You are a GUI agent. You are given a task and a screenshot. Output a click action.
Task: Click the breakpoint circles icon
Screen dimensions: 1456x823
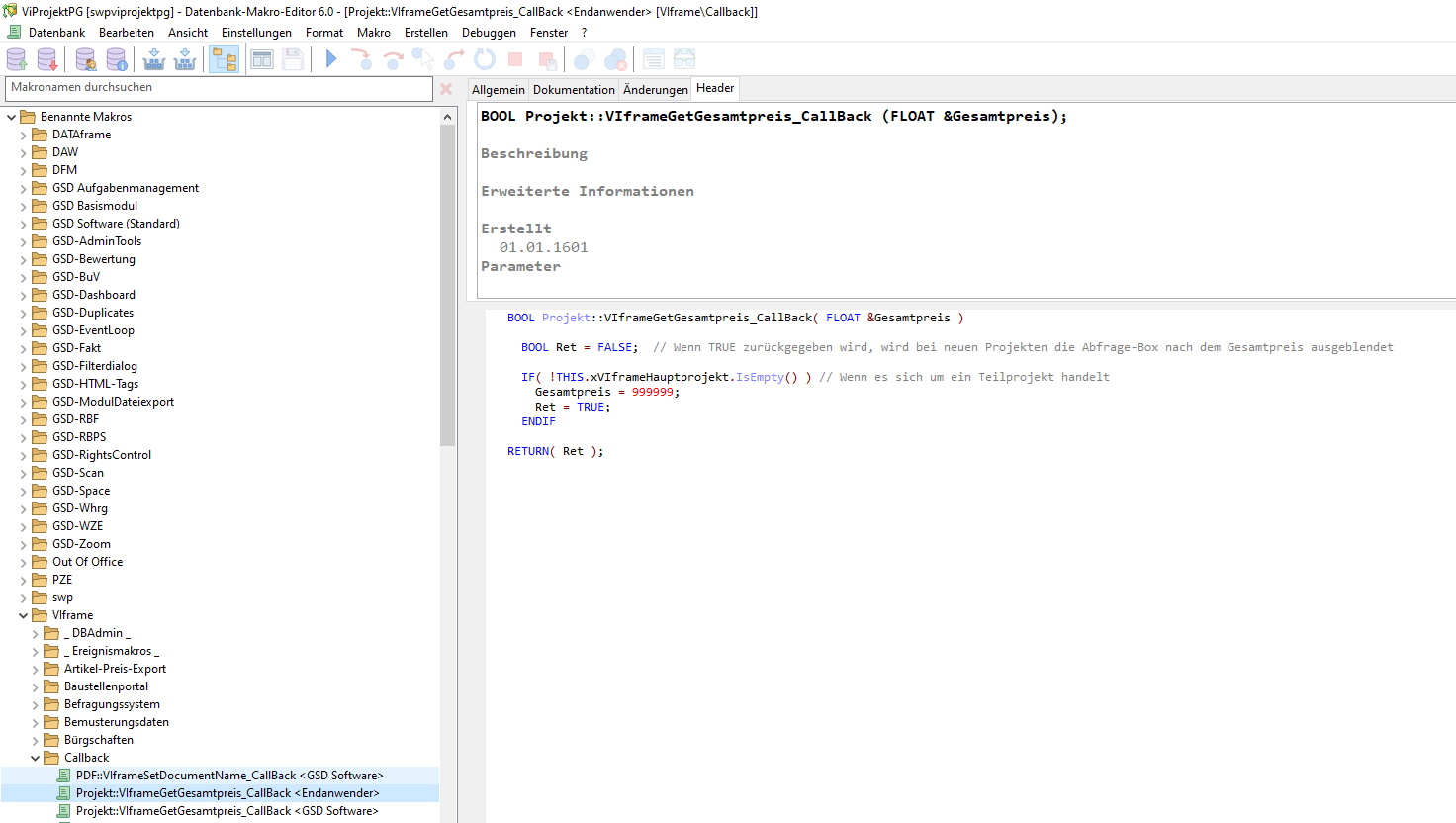click(585, 59)
